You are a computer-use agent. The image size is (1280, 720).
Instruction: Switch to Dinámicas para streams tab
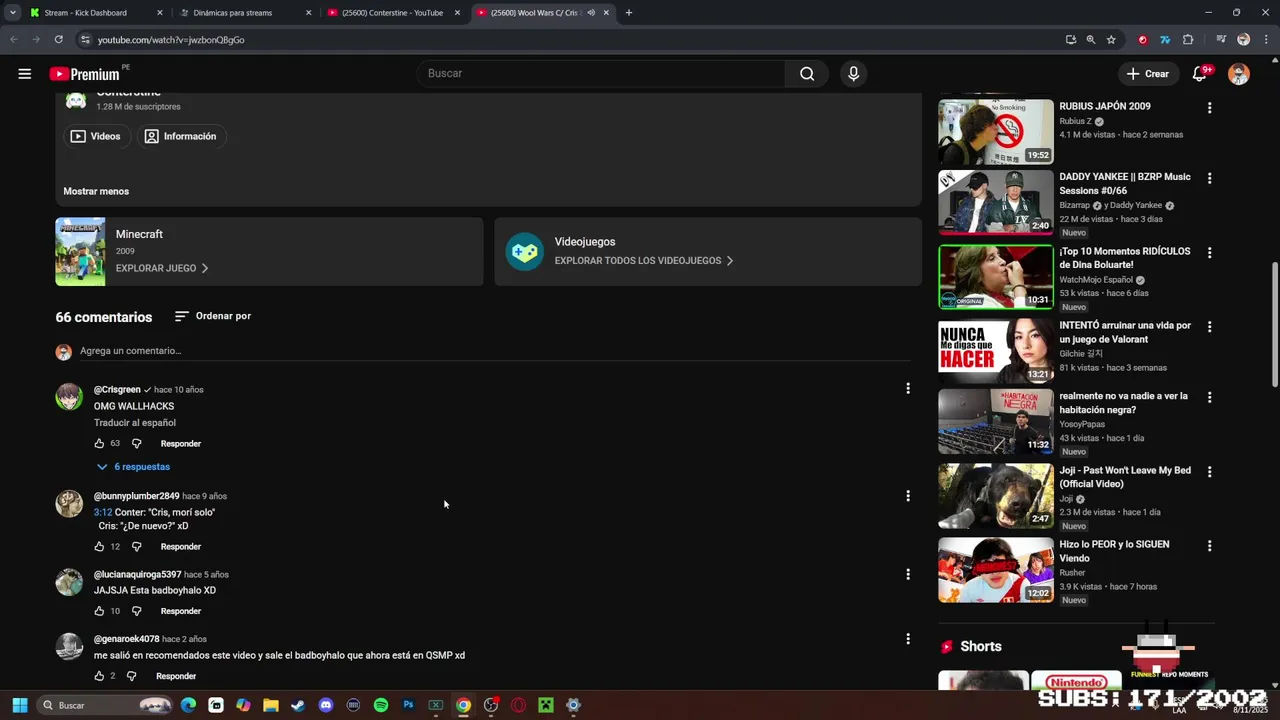(x=246, y=13)
